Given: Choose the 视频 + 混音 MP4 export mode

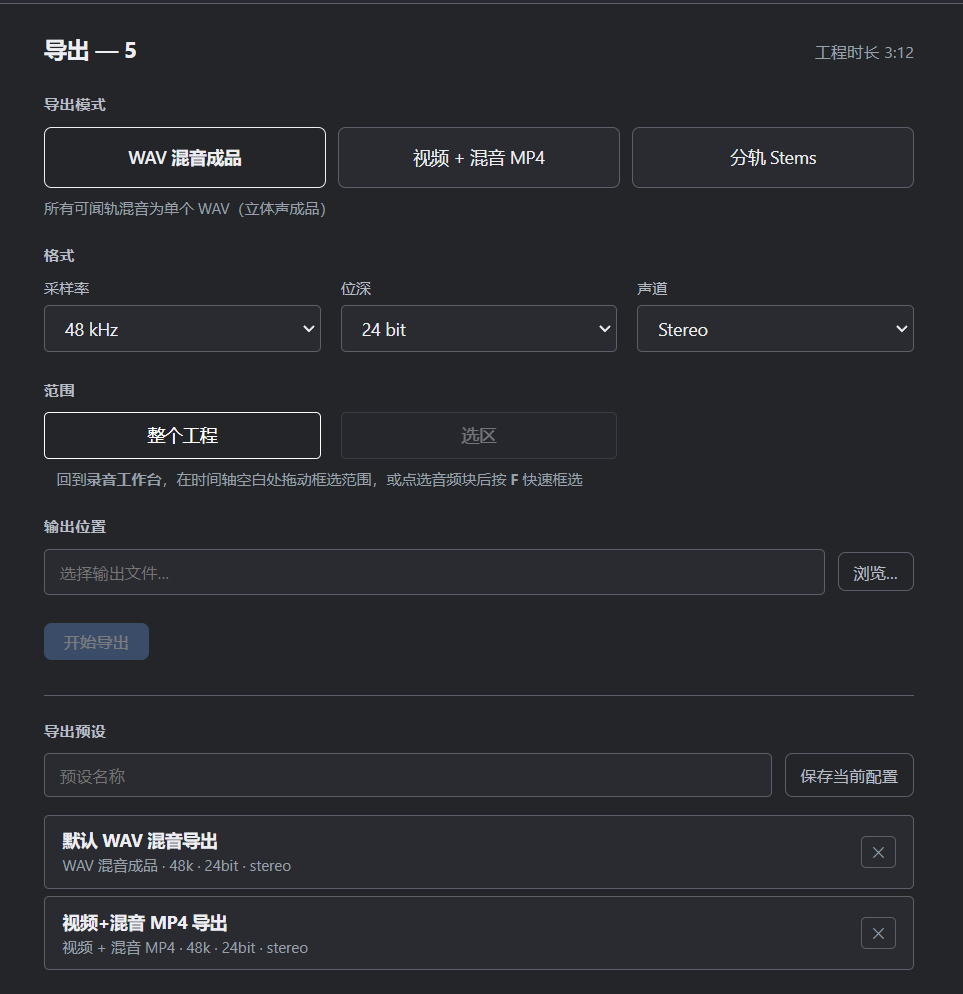Looking at the screenshot, I should pos(479,157).
